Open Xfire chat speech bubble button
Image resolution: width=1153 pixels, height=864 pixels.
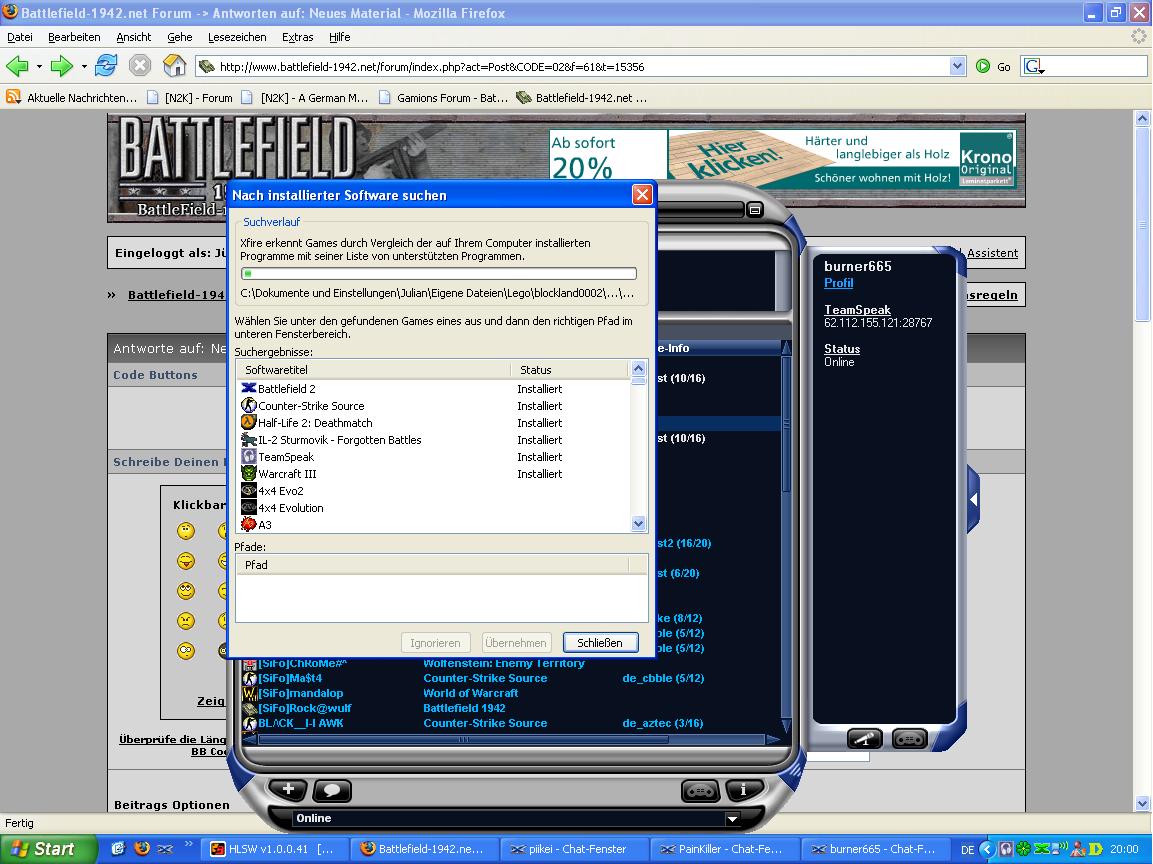332,790
